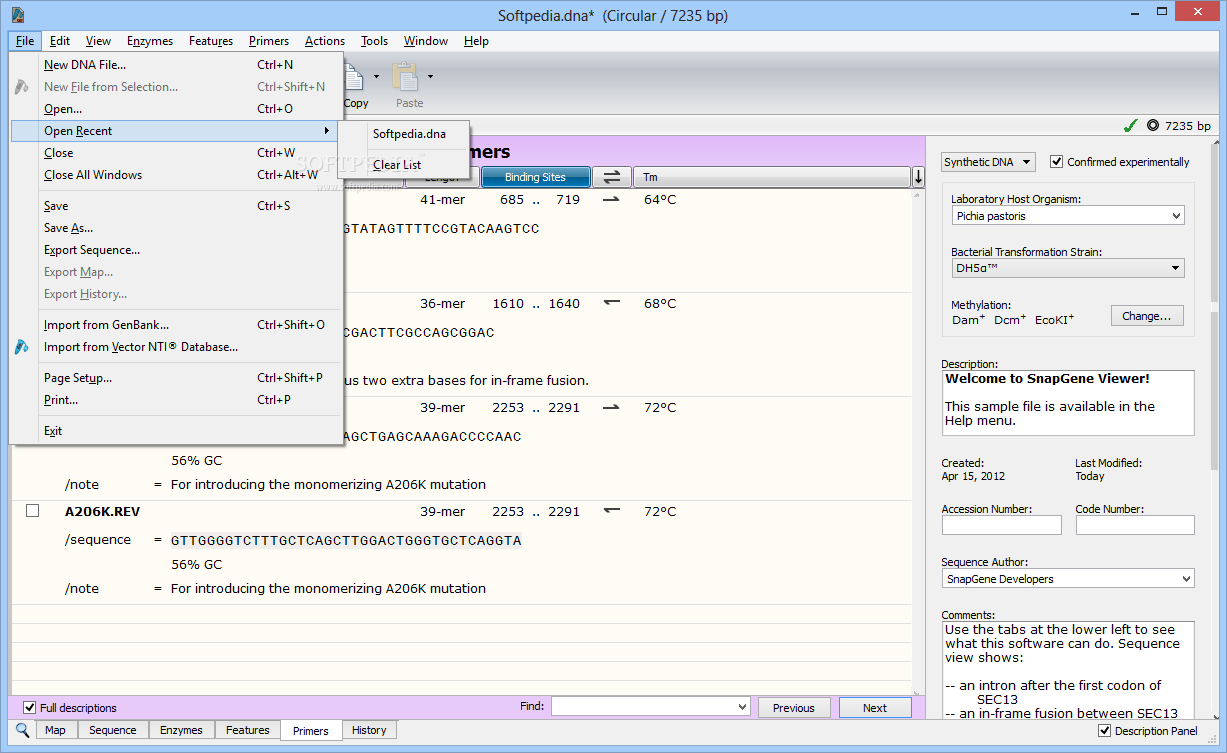Select Export Sequence... menu entry

click(x=176, y=250)
